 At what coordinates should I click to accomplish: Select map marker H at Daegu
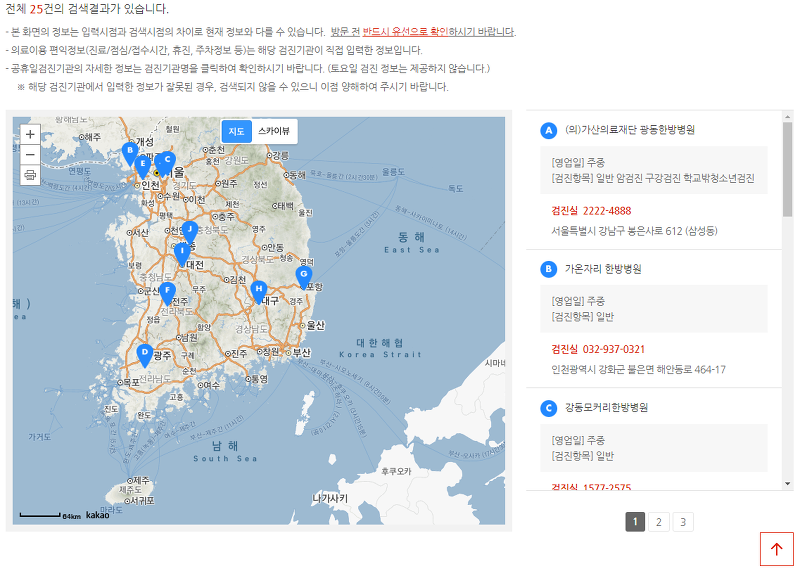point(259,292)
